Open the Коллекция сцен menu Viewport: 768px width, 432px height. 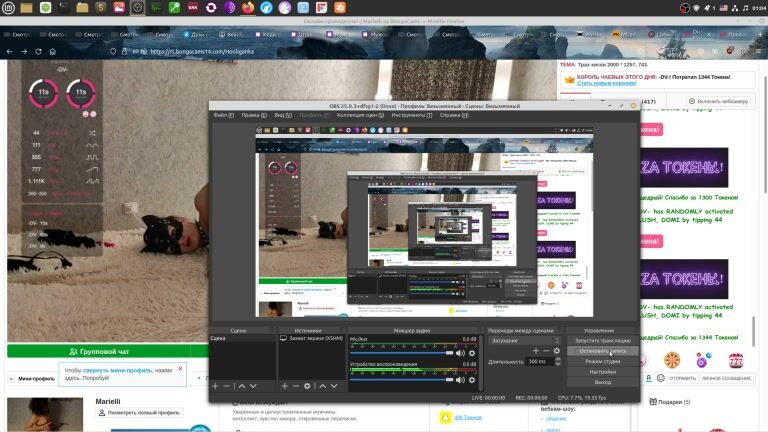pyautogui.click(x=360, y=115)
